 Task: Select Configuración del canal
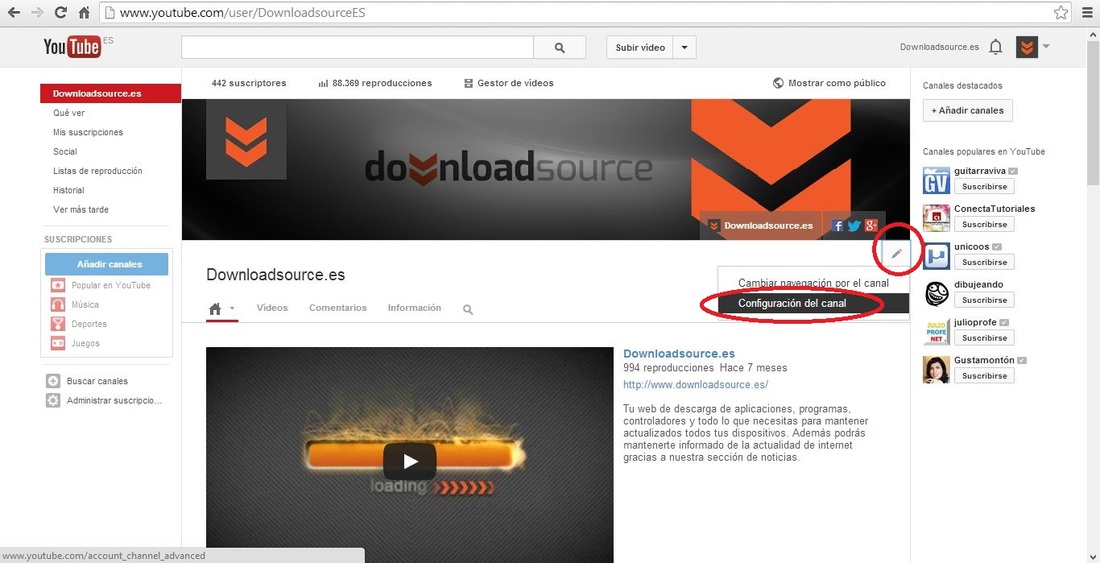click(812, 304)
